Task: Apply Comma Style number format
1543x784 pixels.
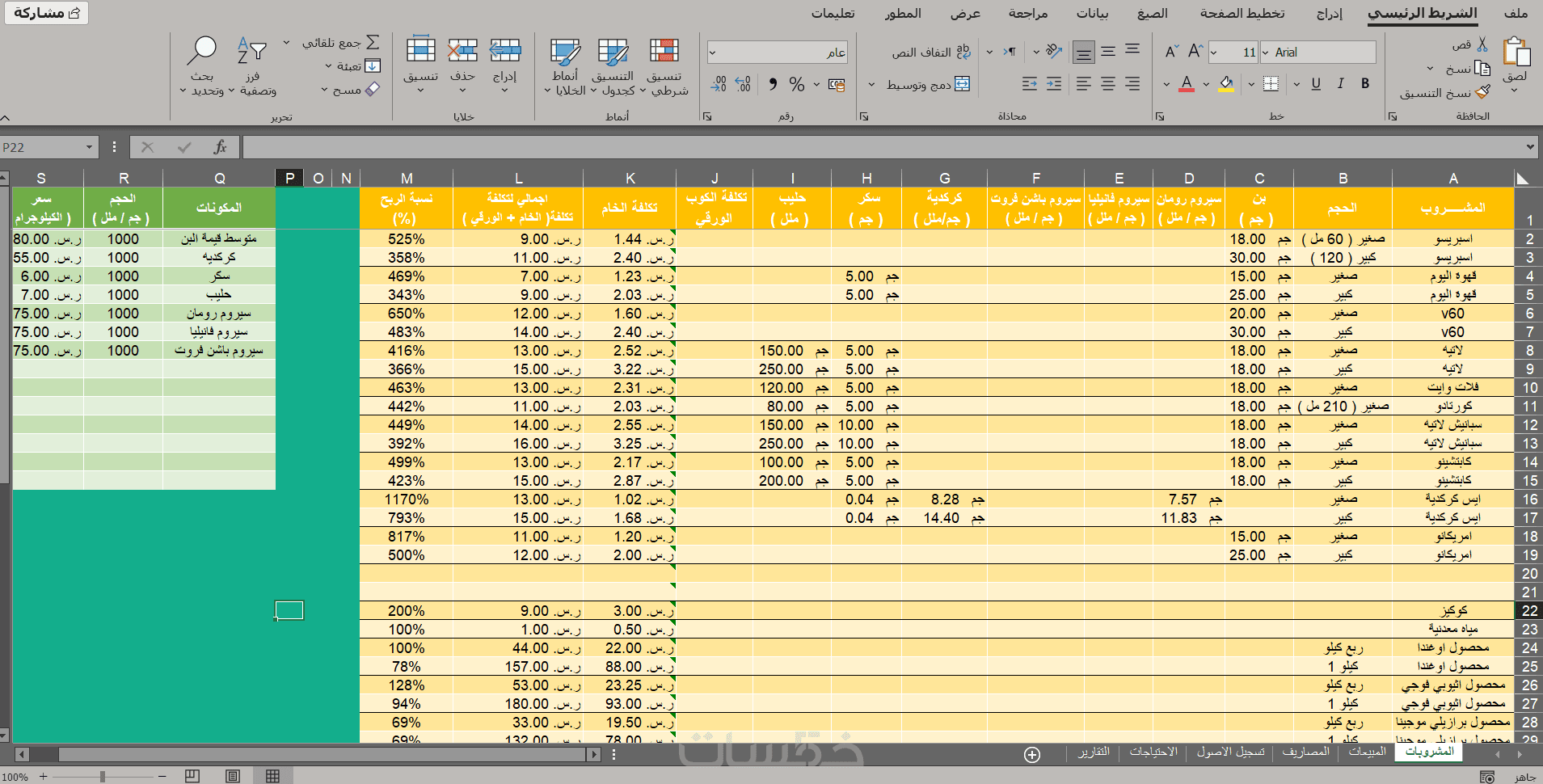Action: (x=773, y=84)
